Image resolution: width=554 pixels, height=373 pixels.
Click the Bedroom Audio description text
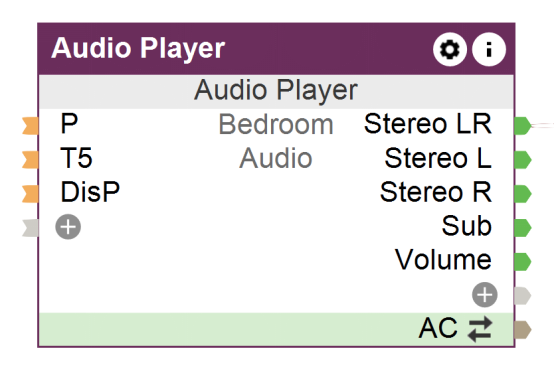point(276,141)
